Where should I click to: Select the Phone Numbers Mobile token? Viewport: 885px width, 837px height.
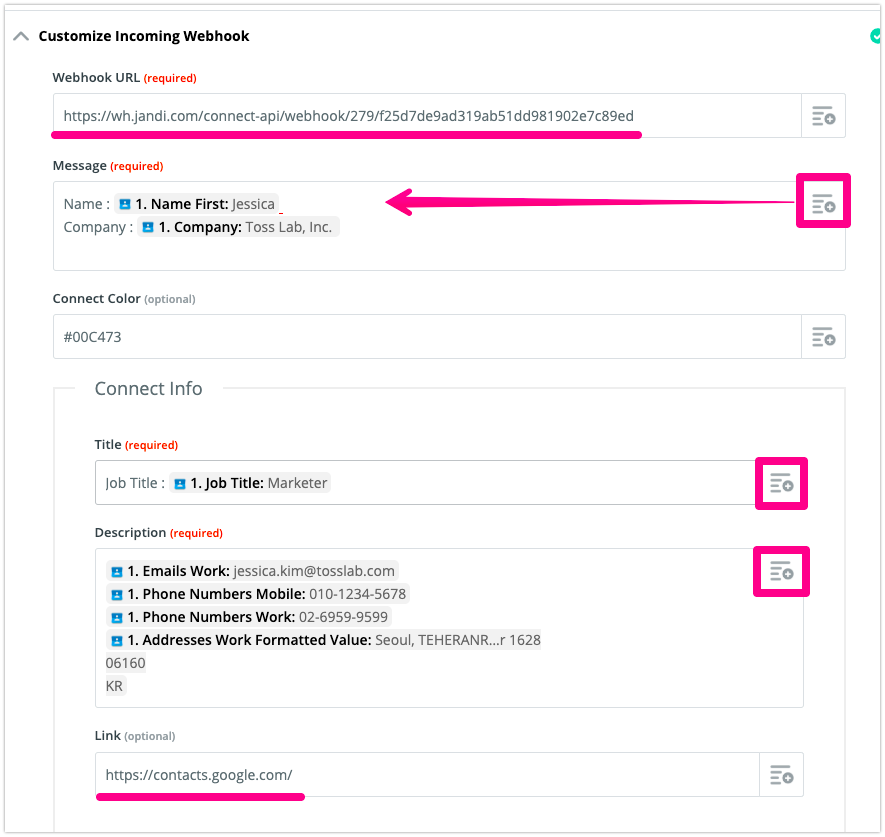point(258,594)
